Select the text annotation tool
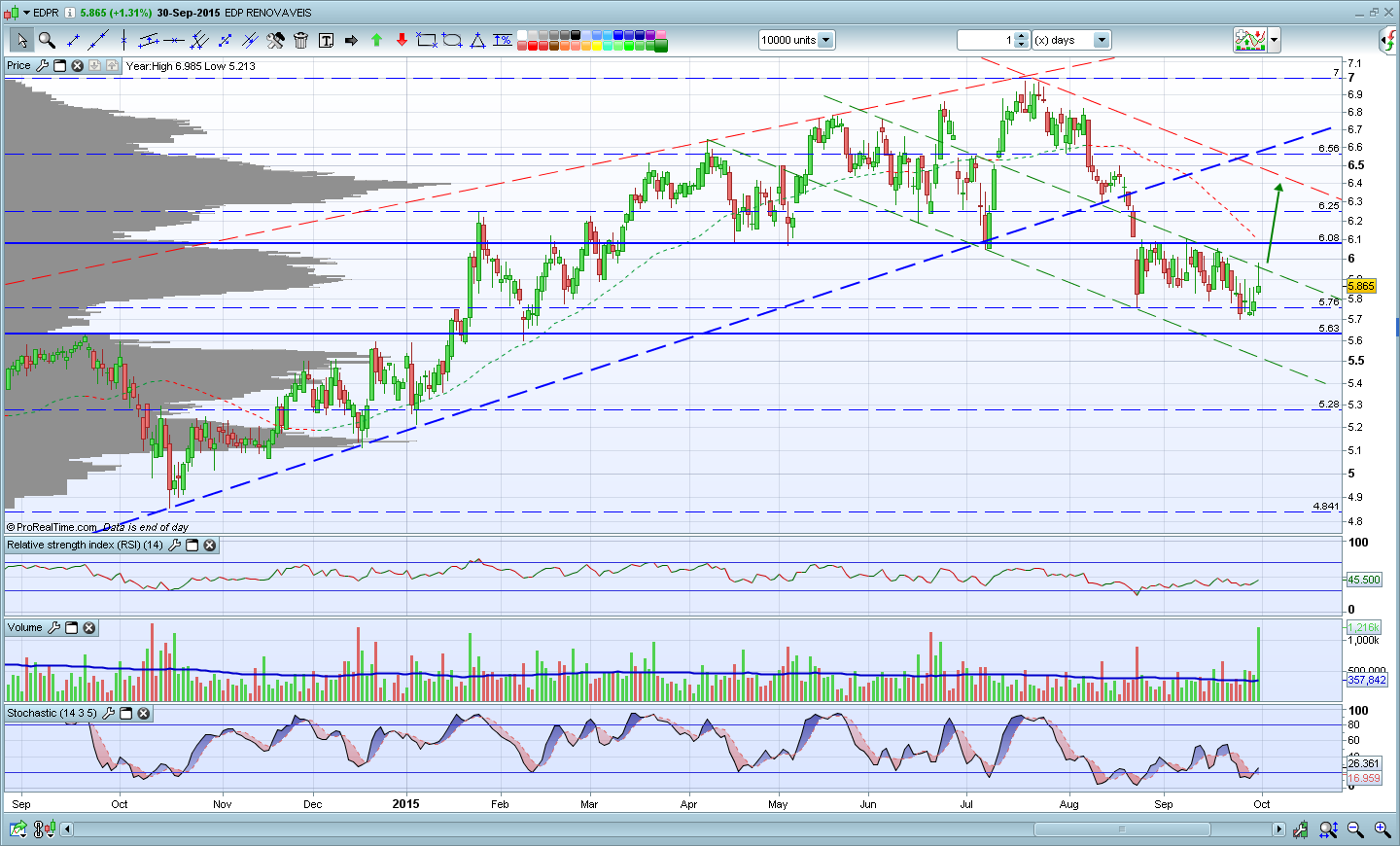1400x846 pixels. click(326, 40)
